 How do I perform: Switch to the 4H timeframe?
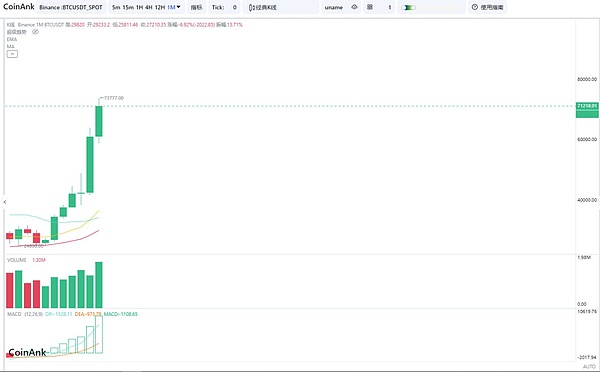click(x=148, y=7)
